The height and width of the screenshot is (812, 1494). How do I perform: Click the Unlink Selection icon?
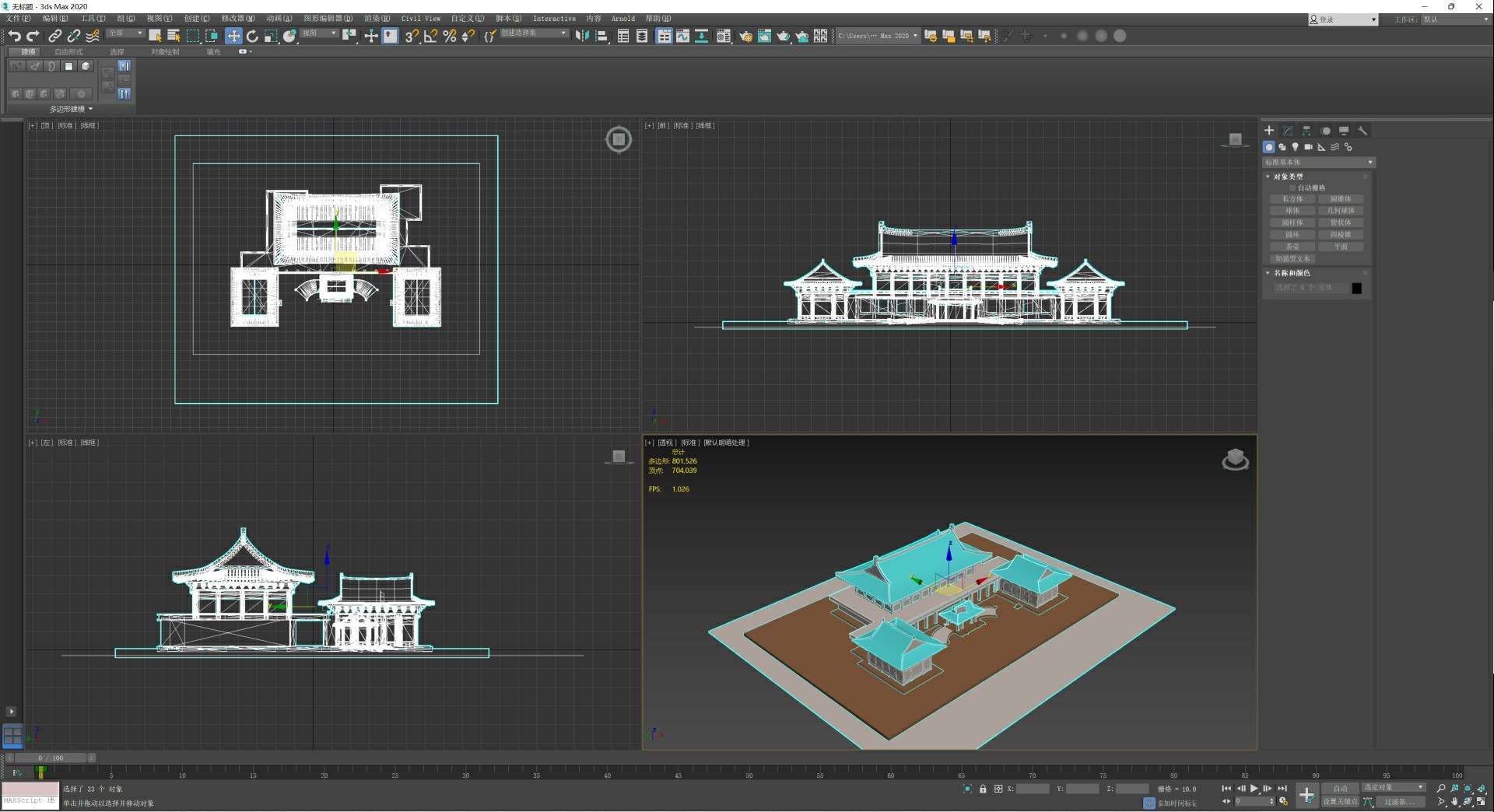[73, 36]
